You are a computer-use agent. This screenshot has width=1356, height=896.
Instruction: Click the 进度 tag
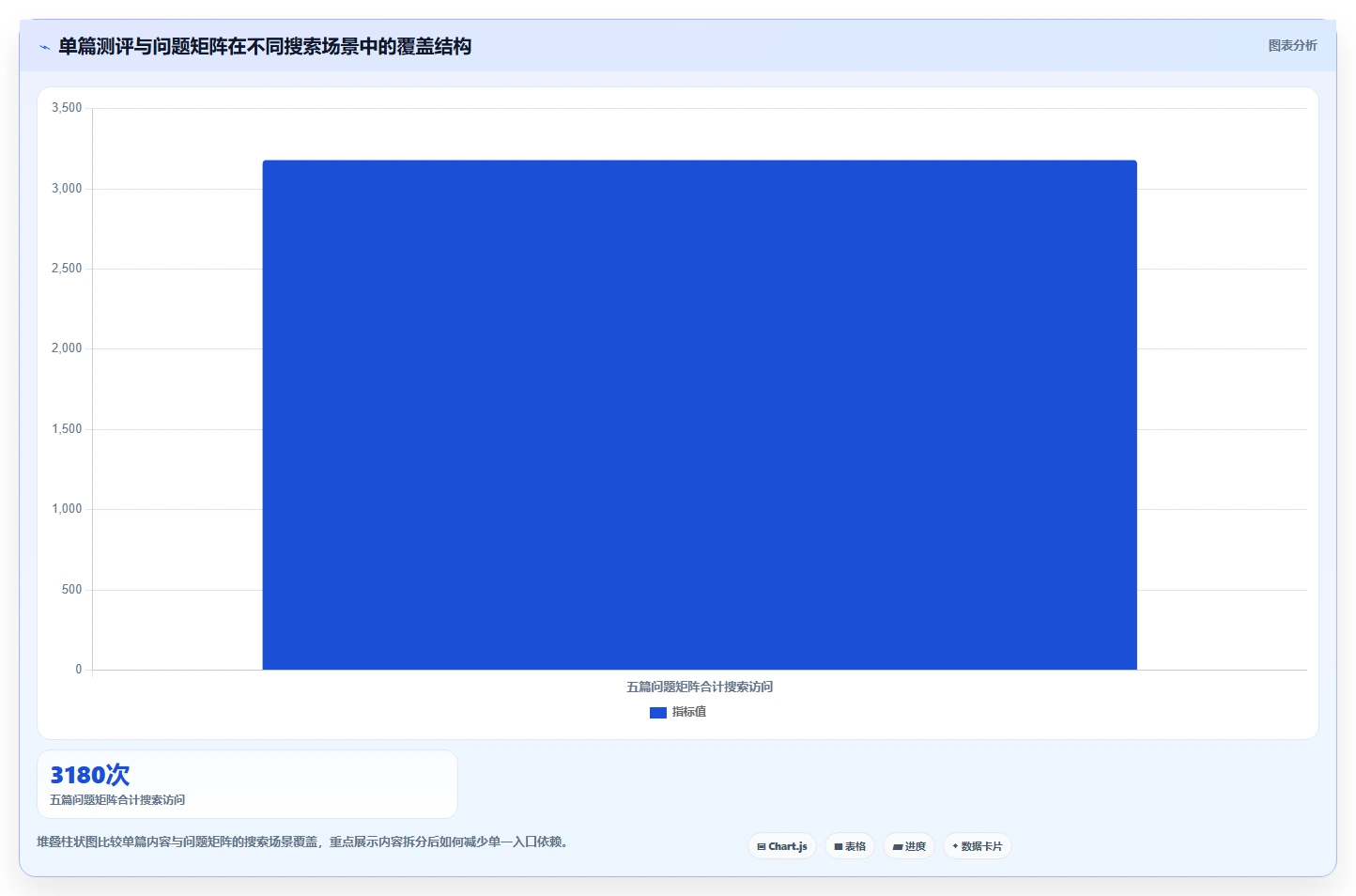pos(909,846)
